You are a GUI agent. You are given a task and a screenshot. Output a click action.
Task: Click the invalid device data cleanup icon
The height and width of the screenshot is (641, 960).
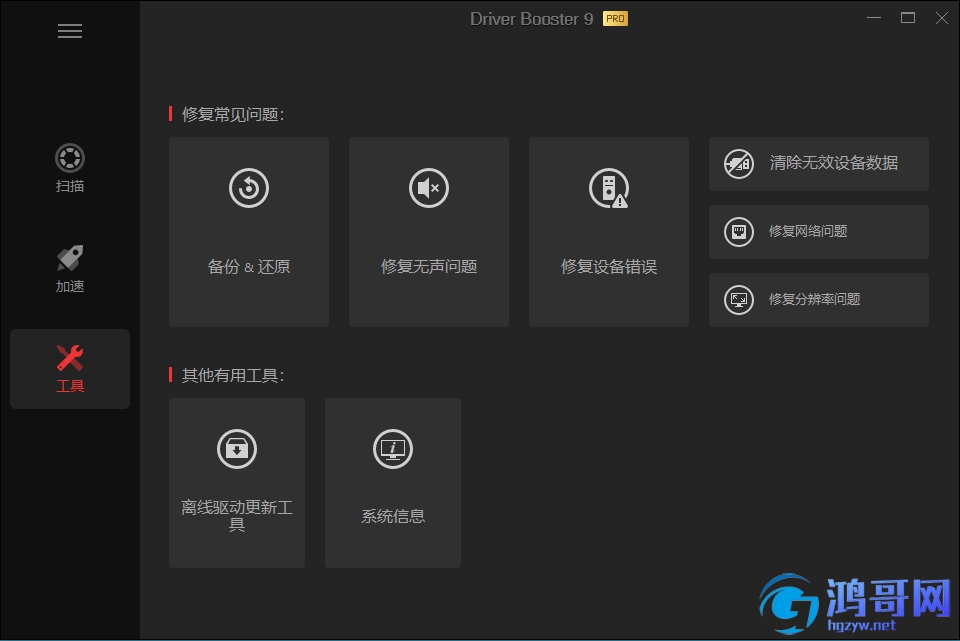click(739, 163)
